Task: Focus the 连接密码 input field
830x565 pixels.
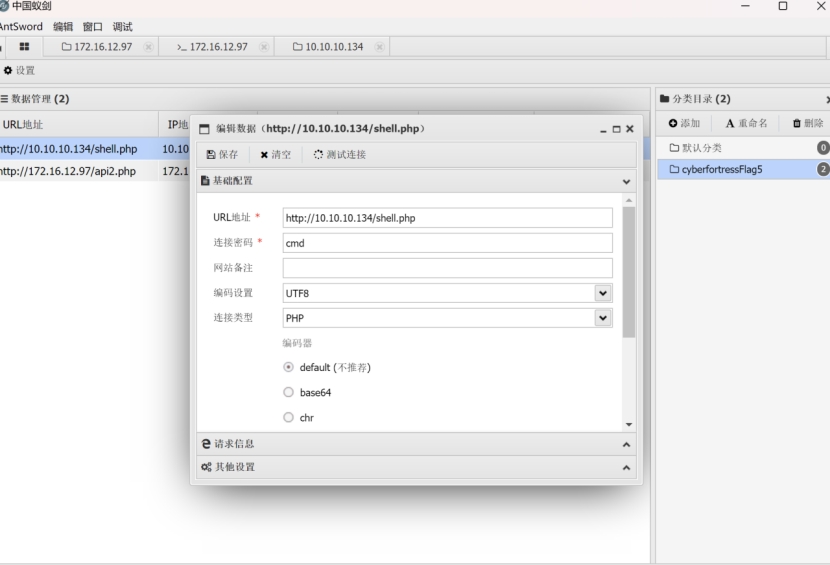Action: point(447,243)
